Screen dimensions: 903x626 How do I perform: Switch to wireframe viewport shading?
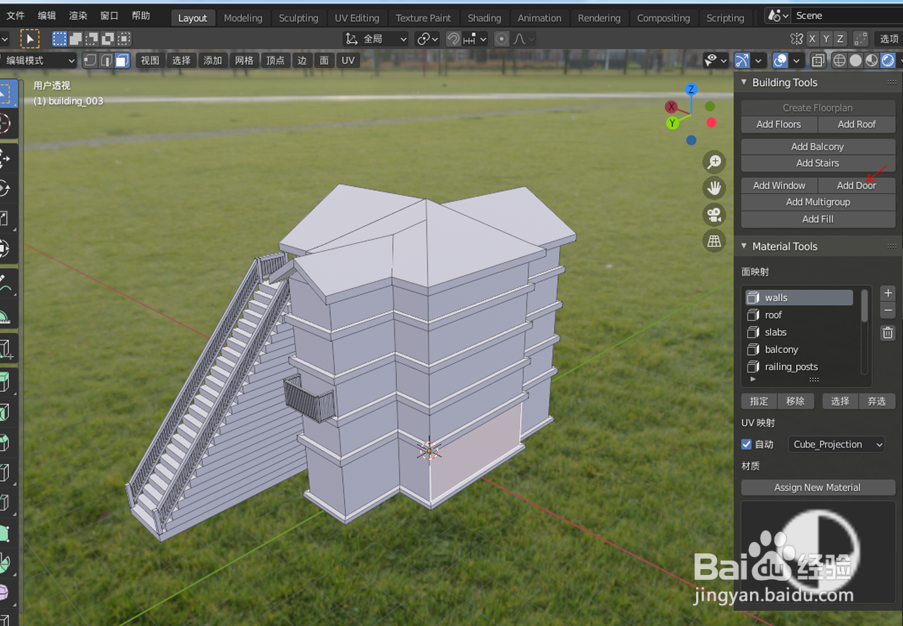click(838, 60)
